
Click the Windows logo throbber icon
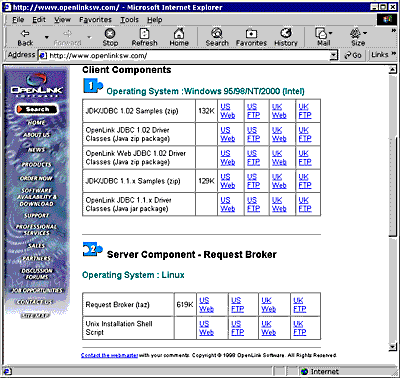pos(387,19)
